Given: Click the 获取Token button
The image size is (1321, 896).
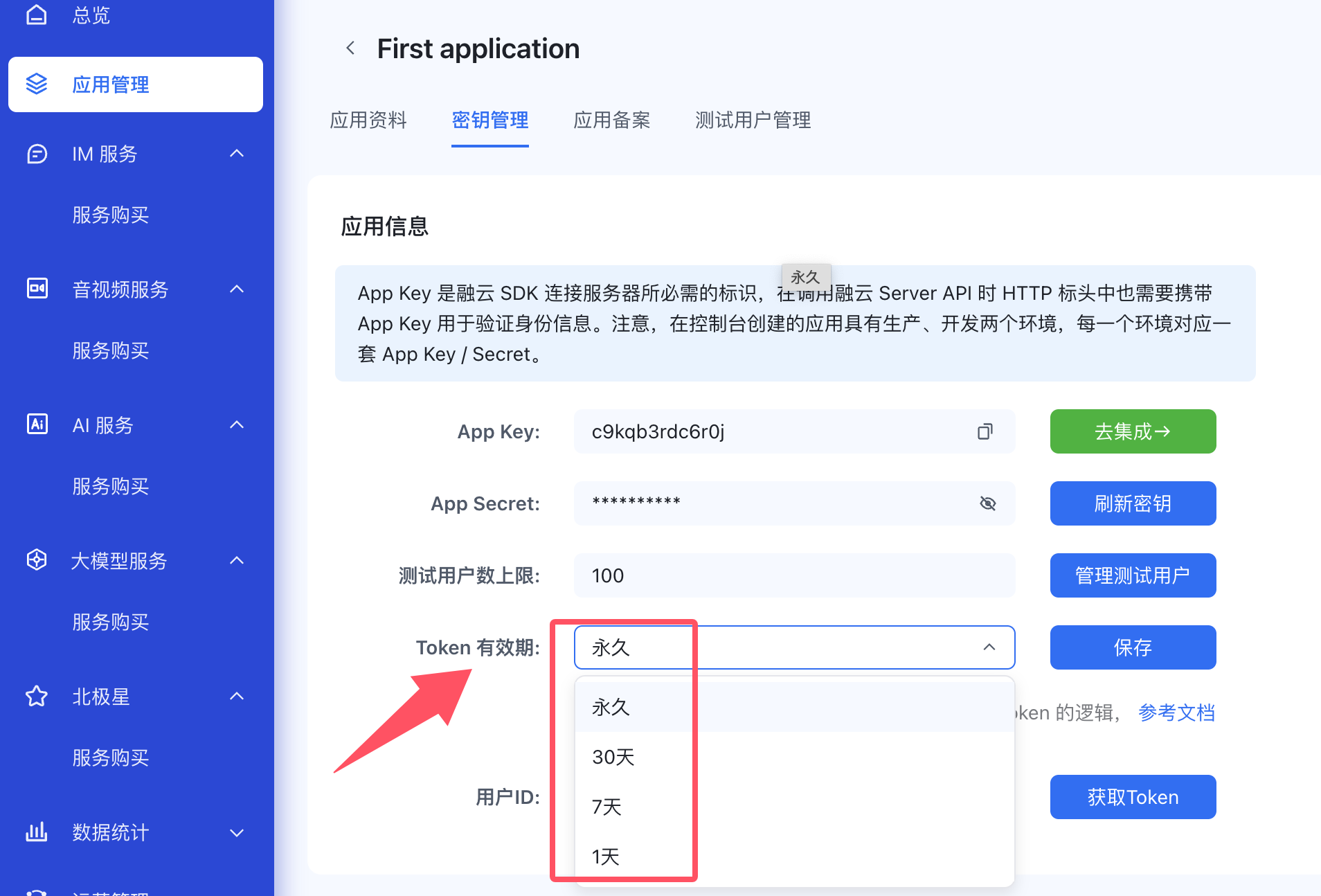Looking at the screenshot, I should point(1133,797).
